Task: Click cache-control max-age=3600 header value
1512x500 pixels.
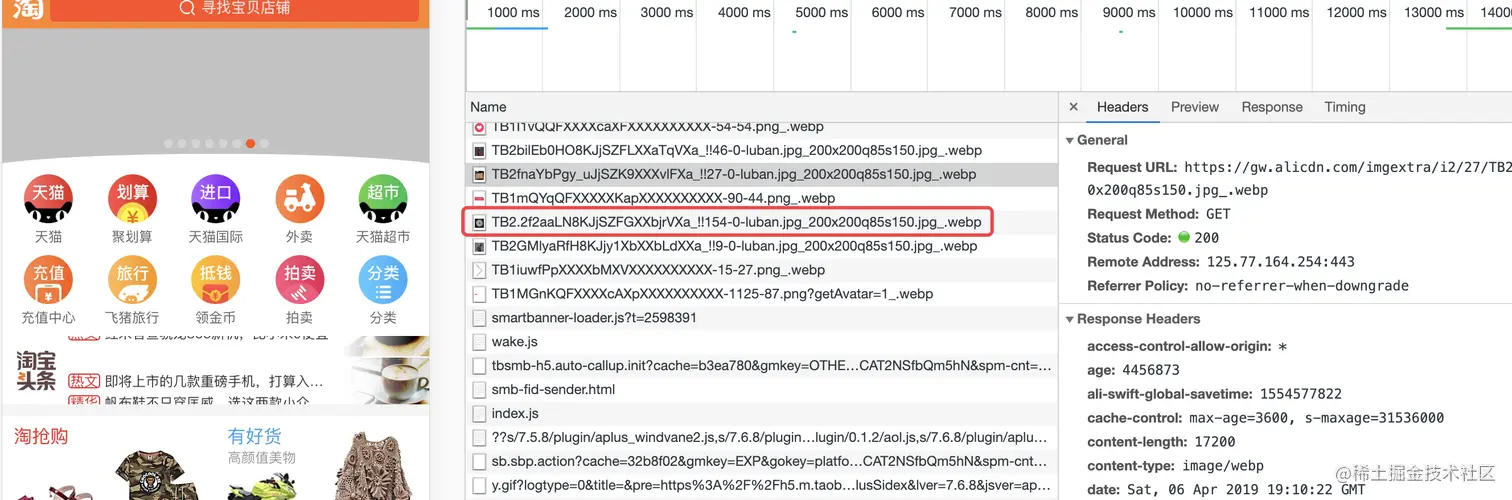Action: [x=1316, y=418]
